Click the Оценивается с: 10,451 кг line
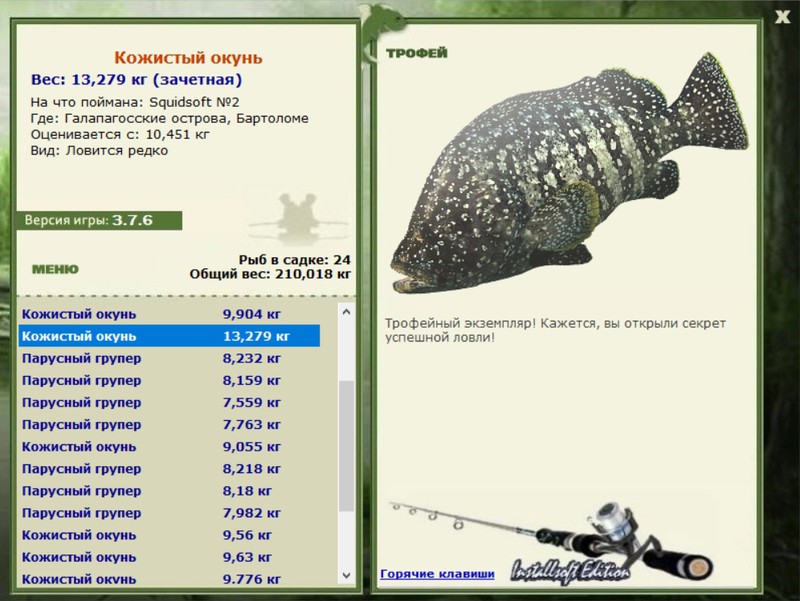This screenshot has width=800, height=601. pos(120,135)
